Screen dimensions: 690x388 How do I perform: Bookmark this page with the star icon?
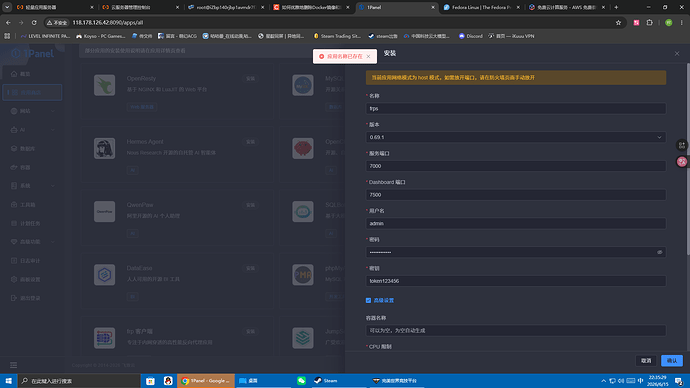[618, 22]
